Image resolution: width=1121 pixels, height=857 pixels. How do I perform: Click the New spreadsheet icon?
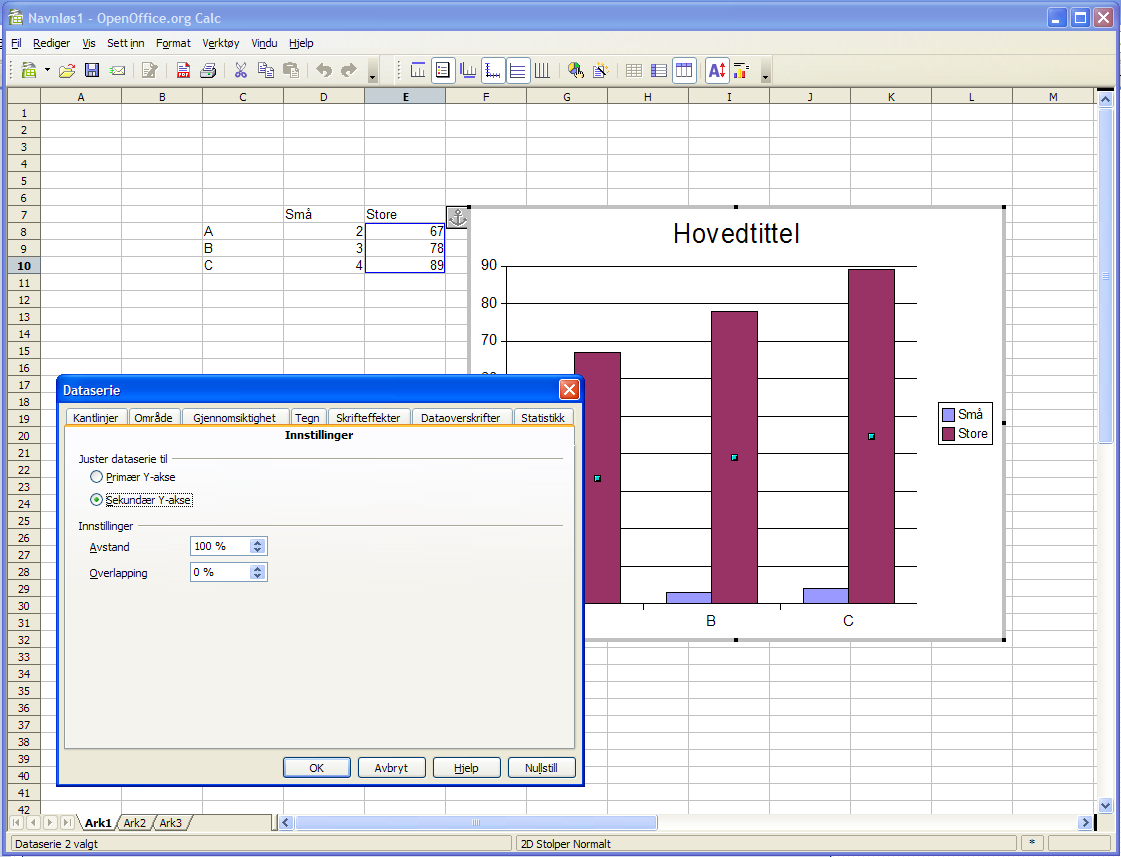point(29,70)
